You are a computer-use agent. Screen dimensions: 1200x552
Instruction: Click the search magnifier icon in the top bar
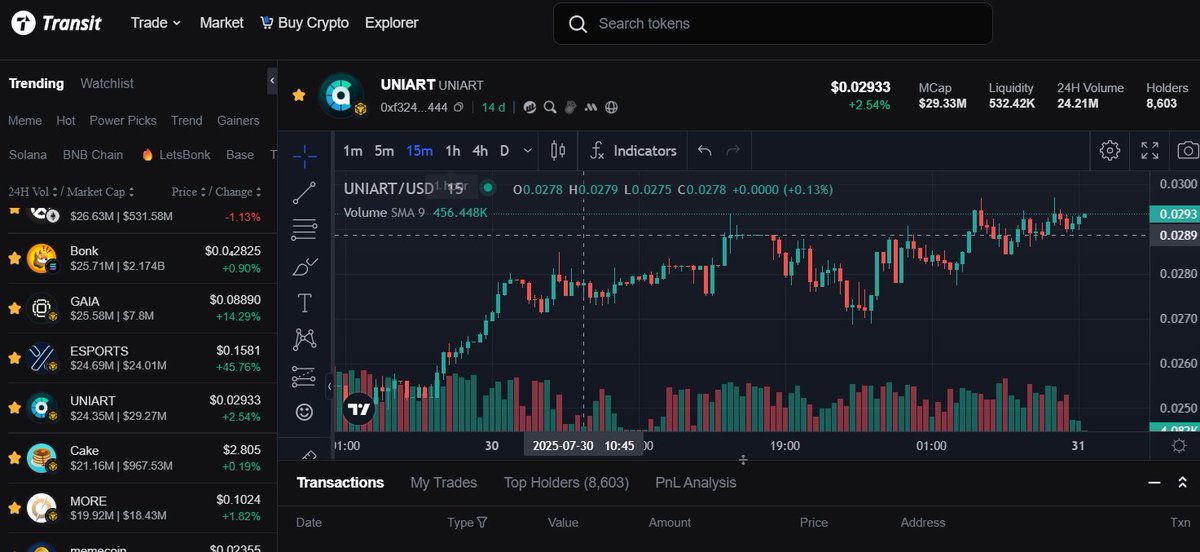pyautogui.click(x=577, y=24)
